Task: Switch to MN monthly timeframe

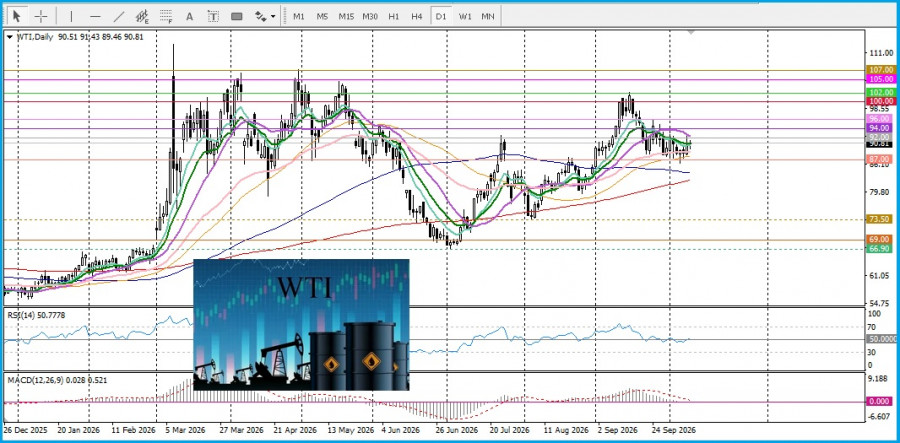Action: pos(488,16)
